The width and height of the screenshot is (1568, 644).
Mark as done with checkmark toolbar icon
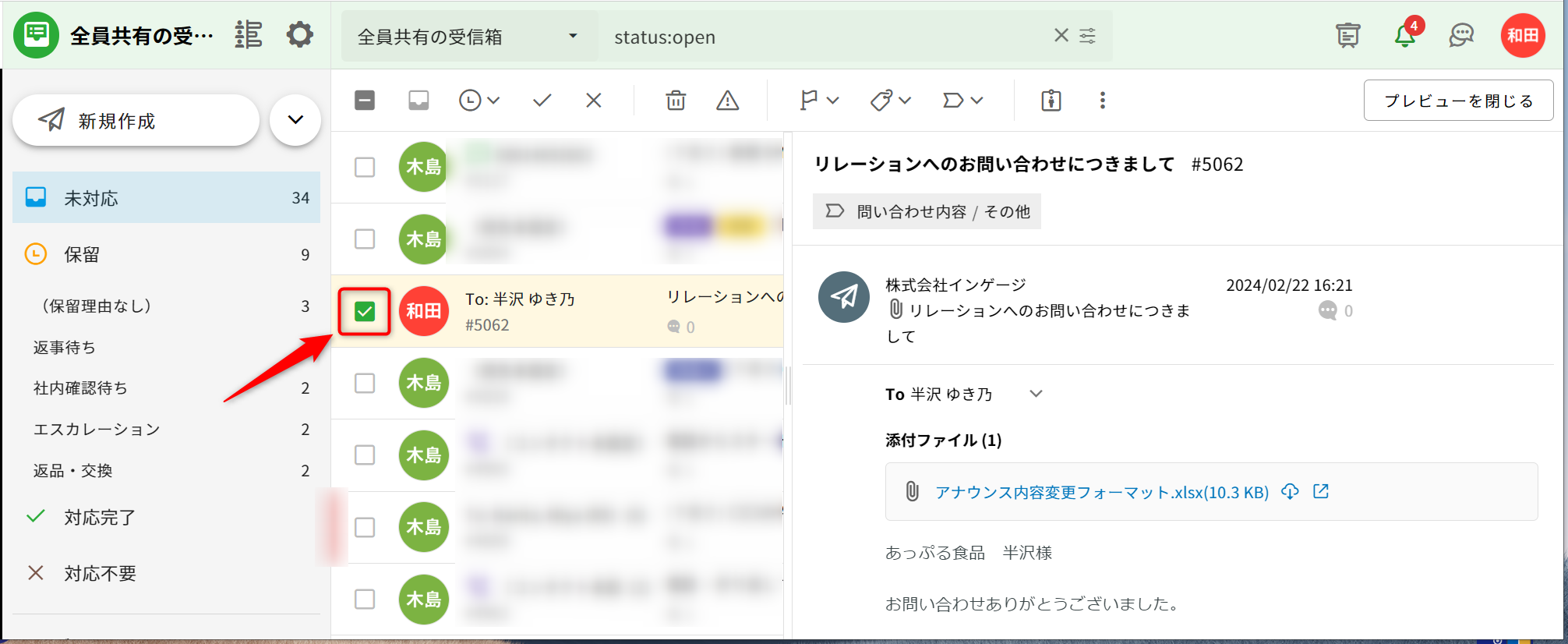tap(542, 101)
